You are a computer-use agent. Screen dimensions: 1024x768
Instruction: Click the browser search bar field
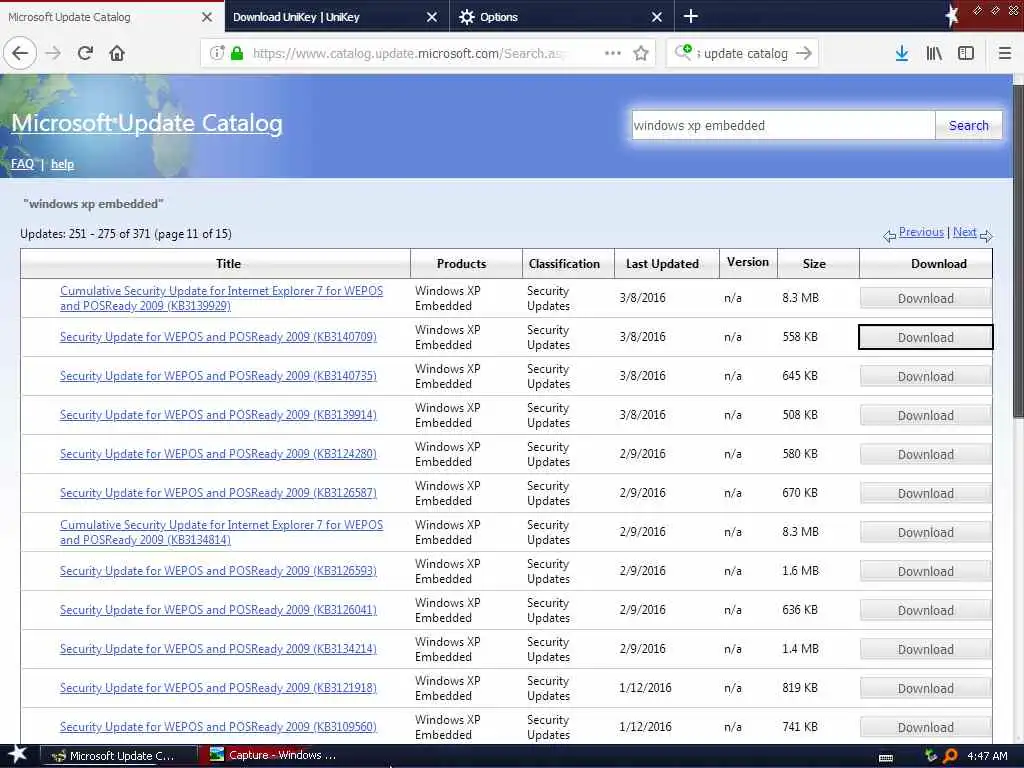(744, 54)
